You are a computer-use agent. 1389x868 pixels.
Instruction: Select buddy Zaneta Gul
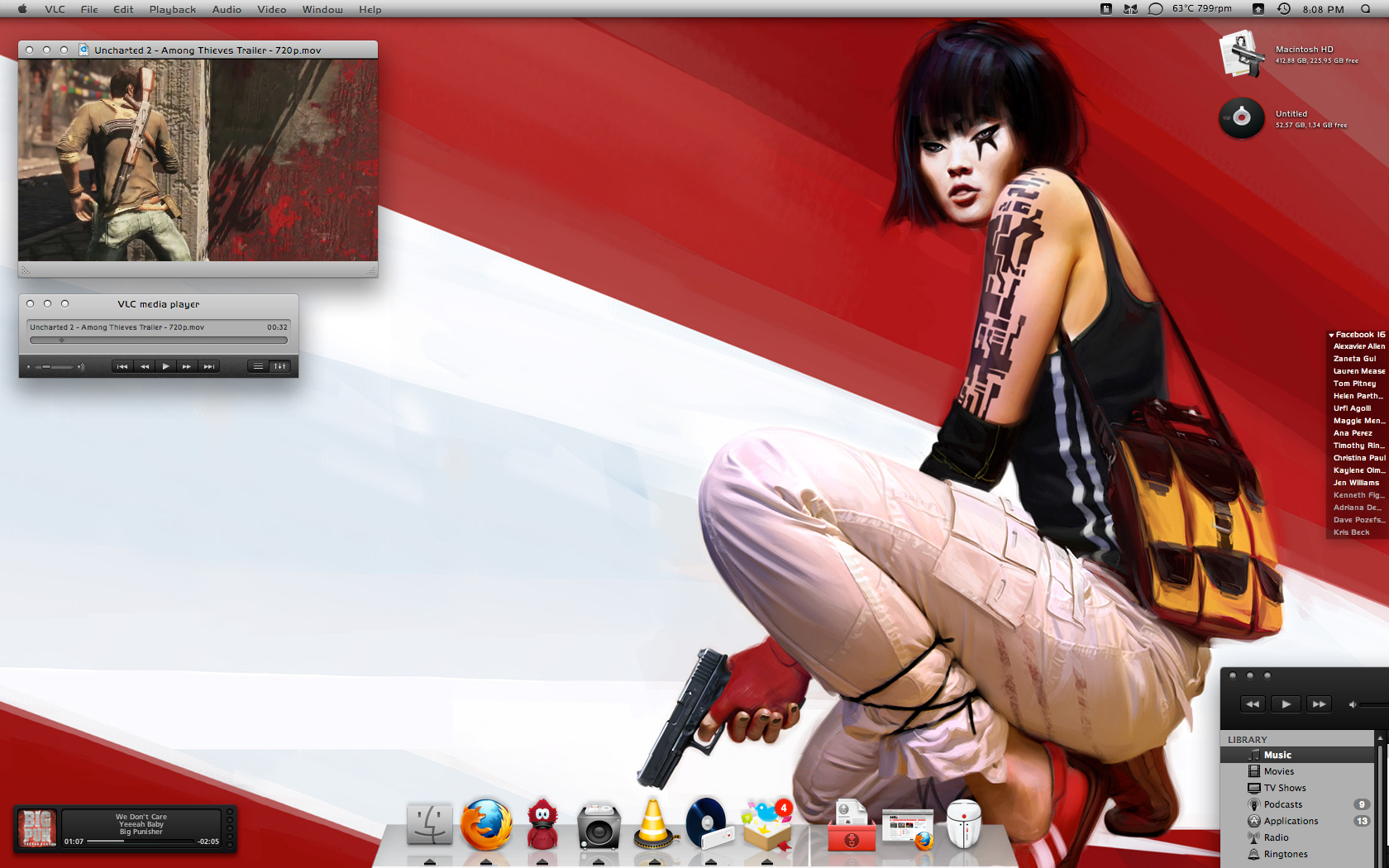[x=1354, y=359]
